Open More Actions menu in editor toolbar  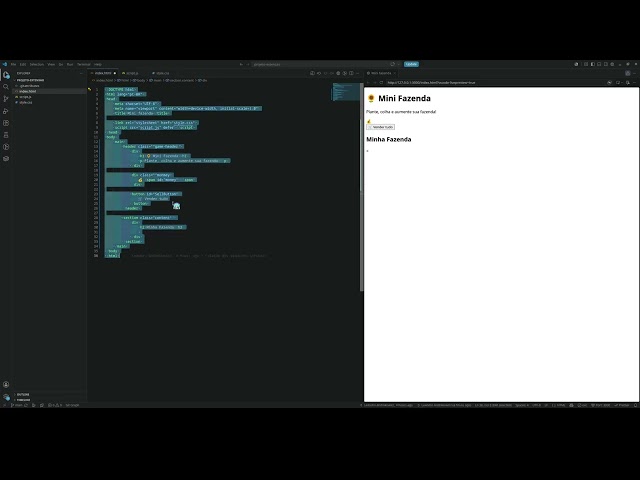coord(358,73)
